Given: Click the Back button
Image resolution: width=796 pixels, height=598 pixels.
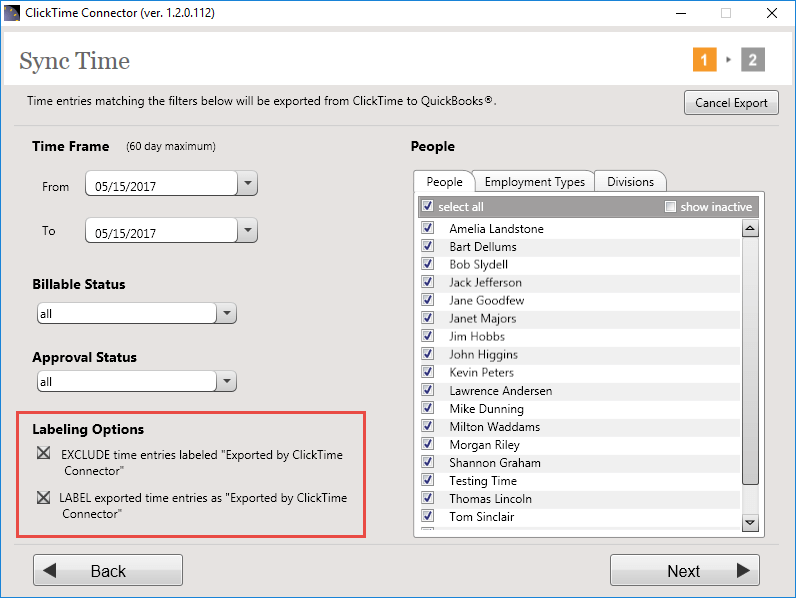Looking at the screenshot, I should click(108, 571).
